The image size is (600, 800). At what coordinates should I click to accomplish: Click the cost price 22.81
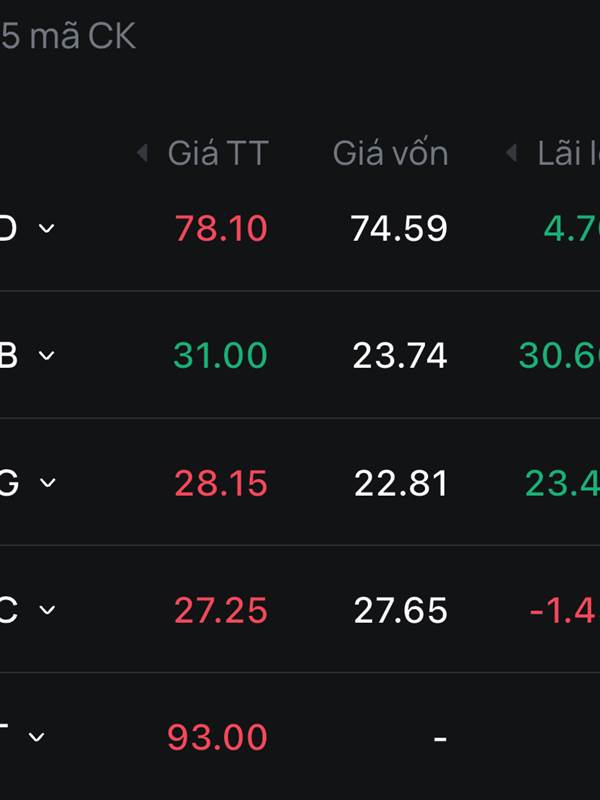pos(400,483)
